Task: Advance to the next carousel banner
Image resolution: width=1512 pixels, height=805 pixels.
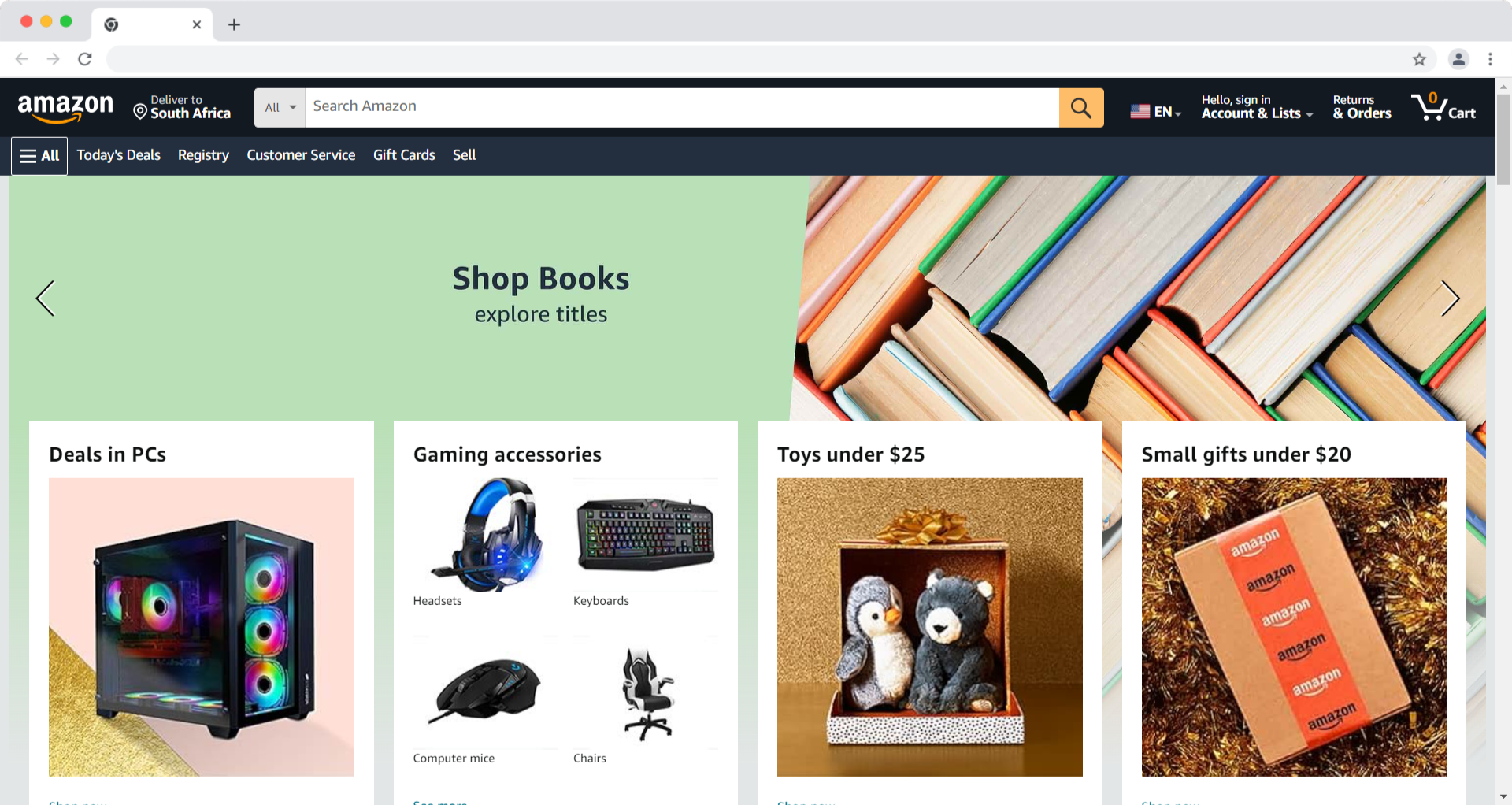Action: pos(1450,299)
